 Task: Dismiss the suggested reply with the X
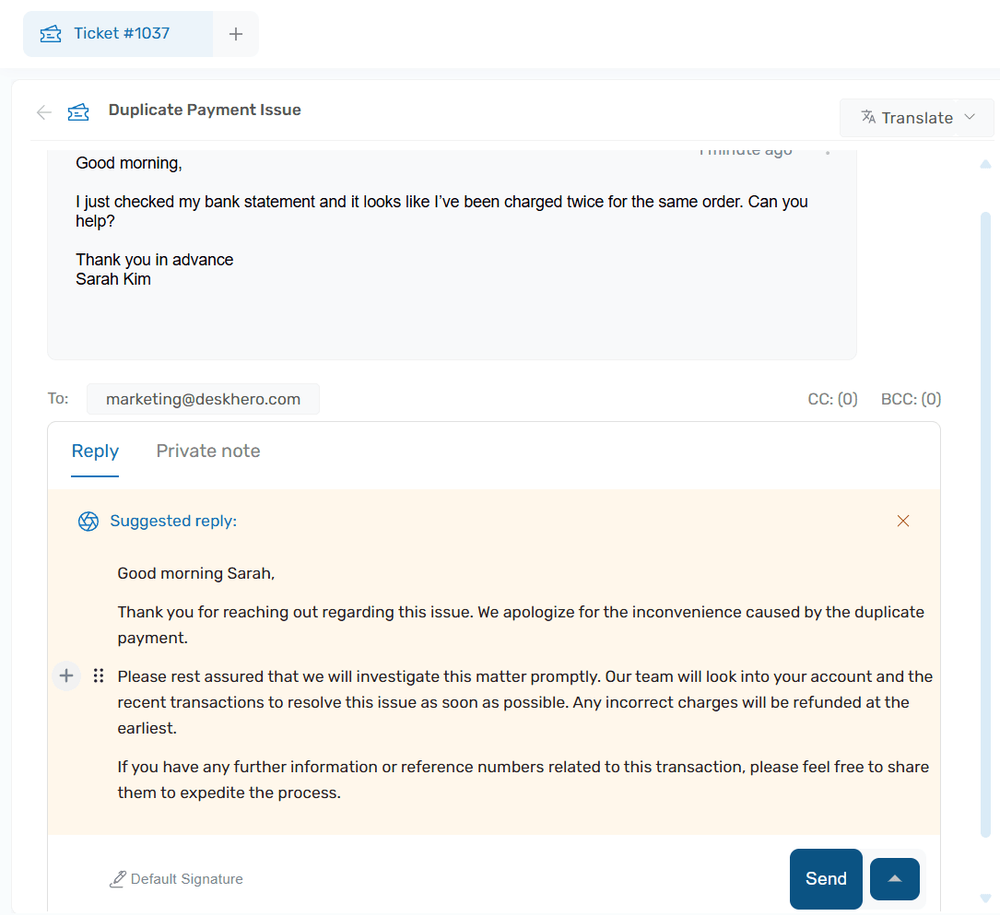(x=903, y=521)
